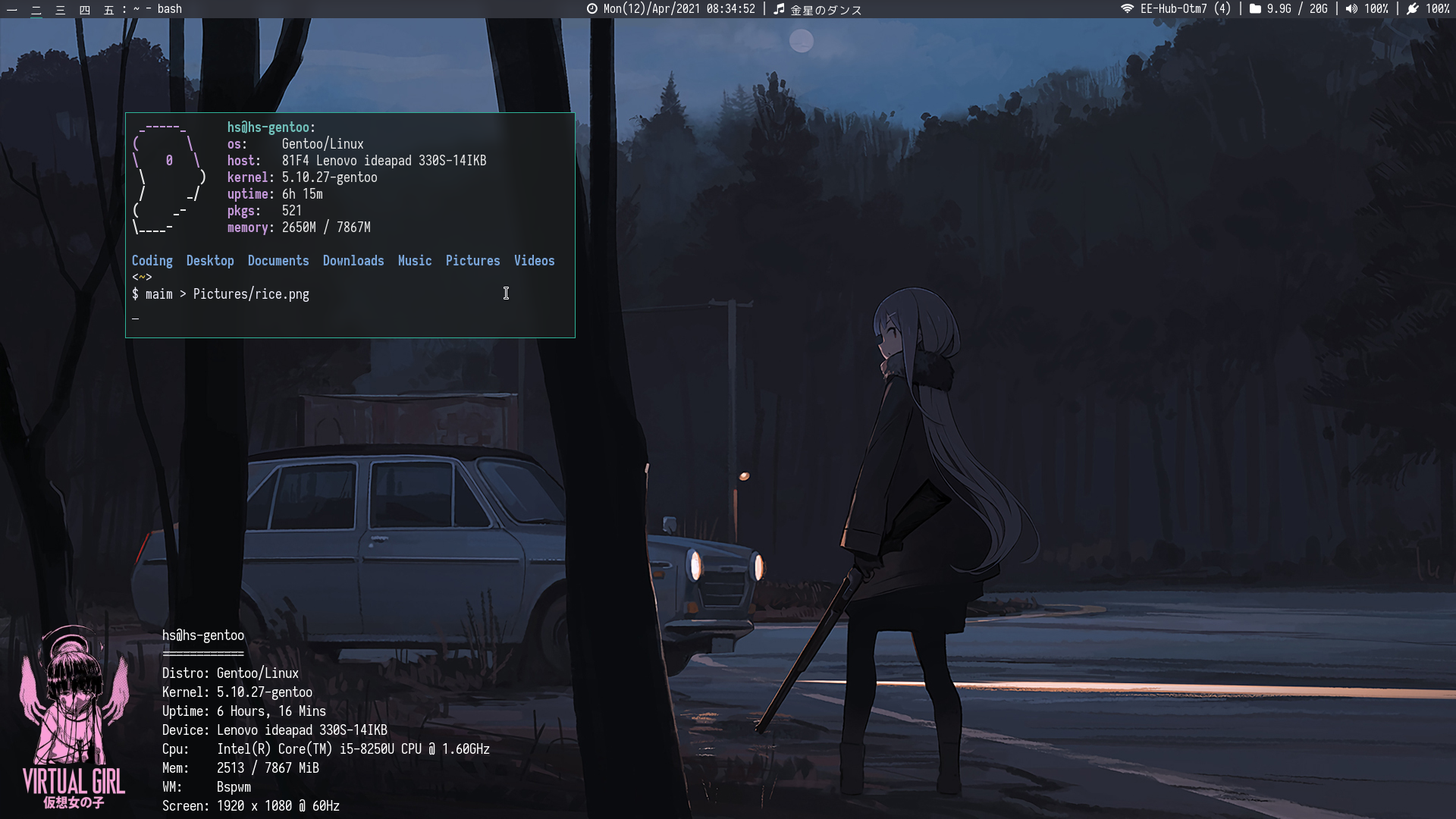Click the Pictures directory in terminal
Image resolution: width=1456 pixels, height=819 pixels.
point(472,261)
